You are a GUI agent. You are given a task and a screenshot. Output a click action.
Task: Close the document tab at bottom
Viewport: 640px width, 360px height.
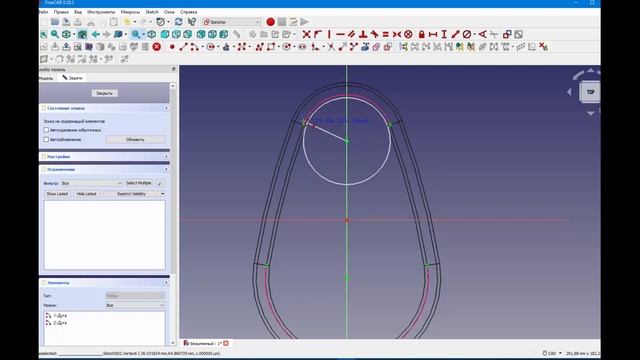(x=226, y=343)
